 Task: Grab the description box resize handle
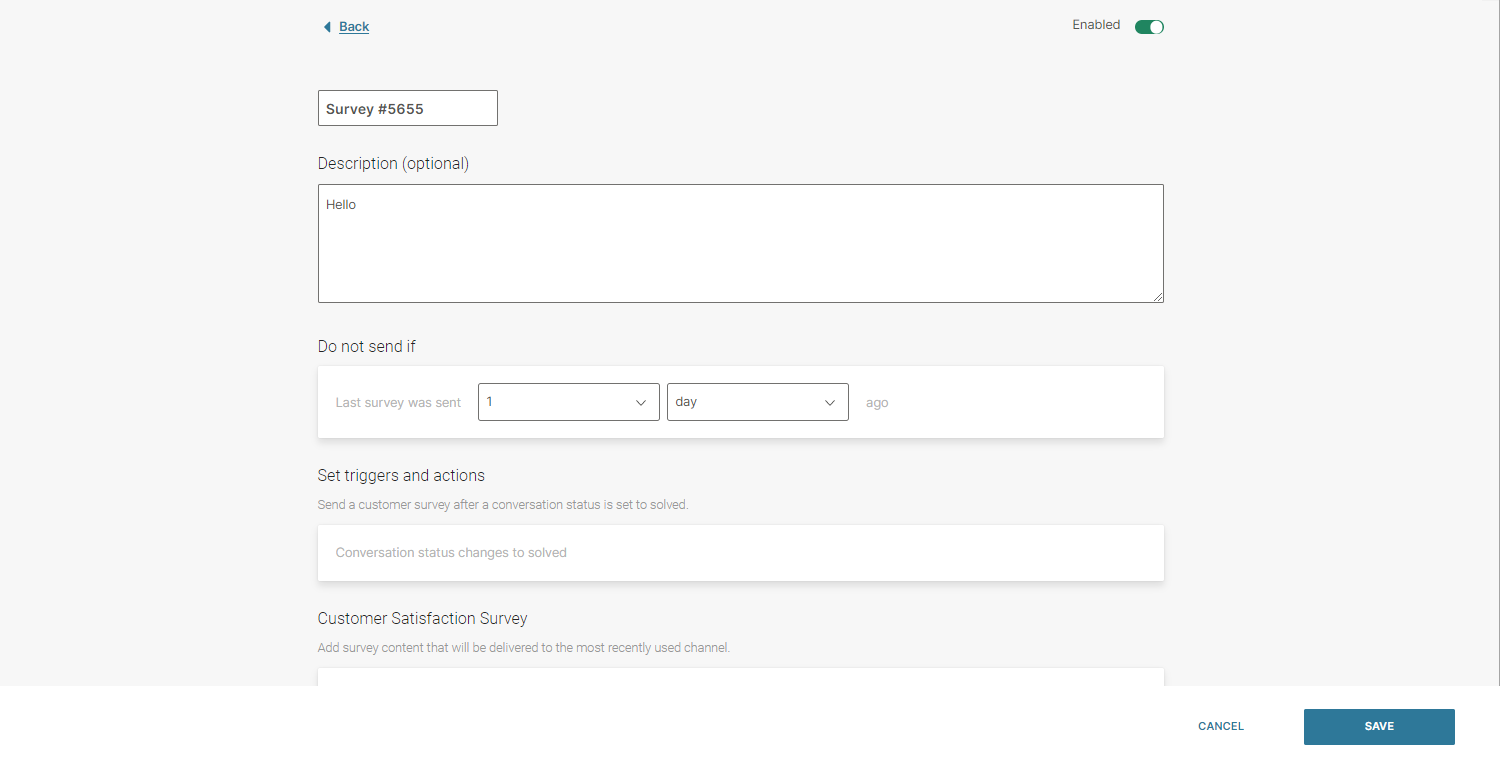tap(1158, 297)
